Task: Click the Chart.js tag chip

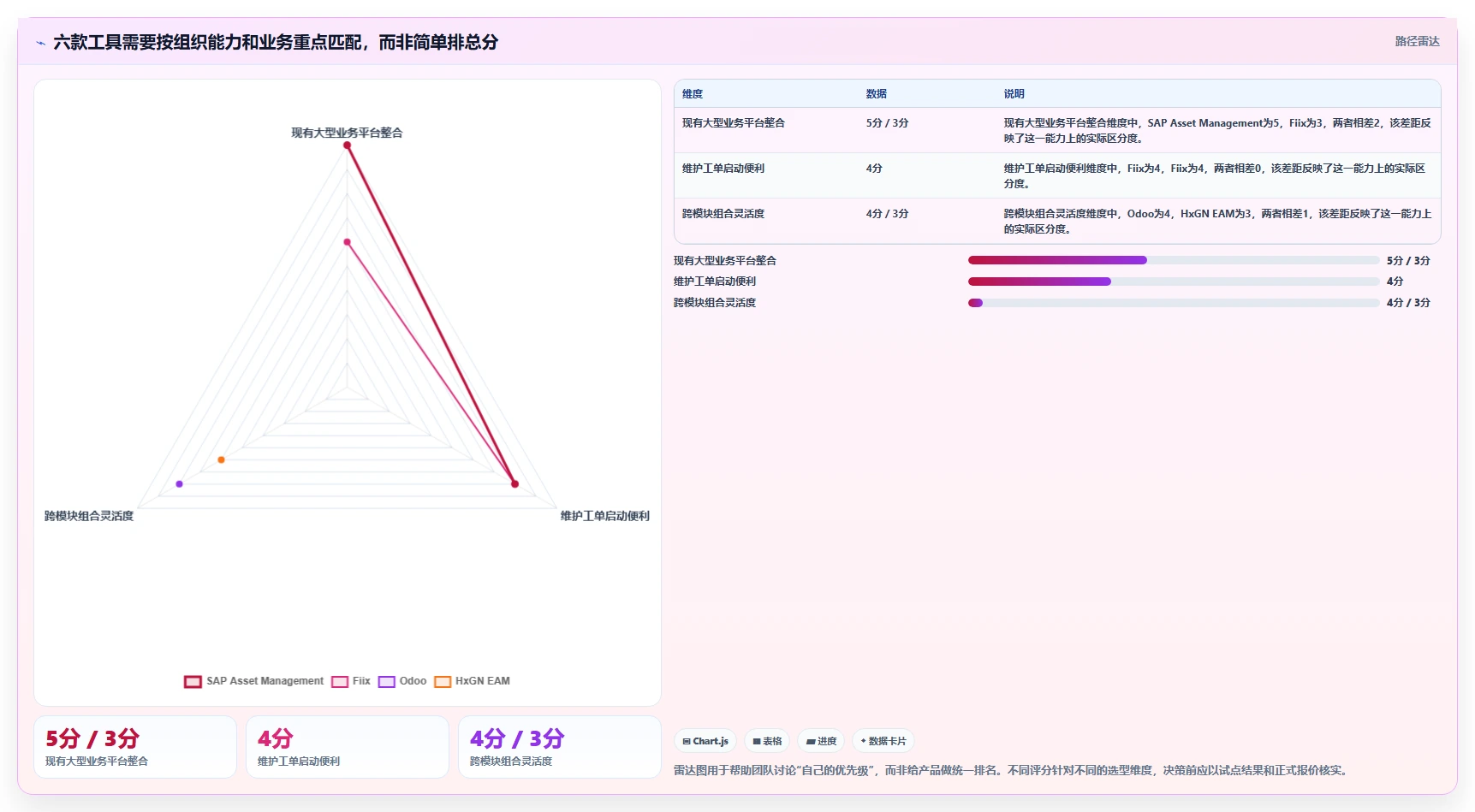Action: click(705, 741)
